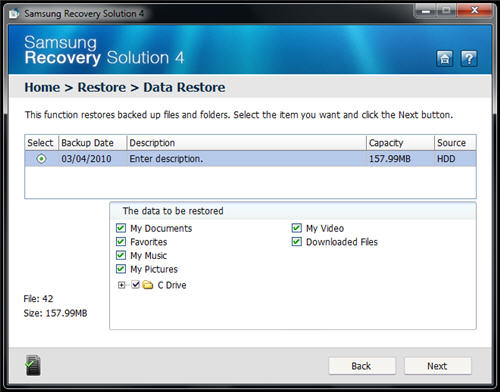Go to Restore in the breadcrumb

pos(102,87)
